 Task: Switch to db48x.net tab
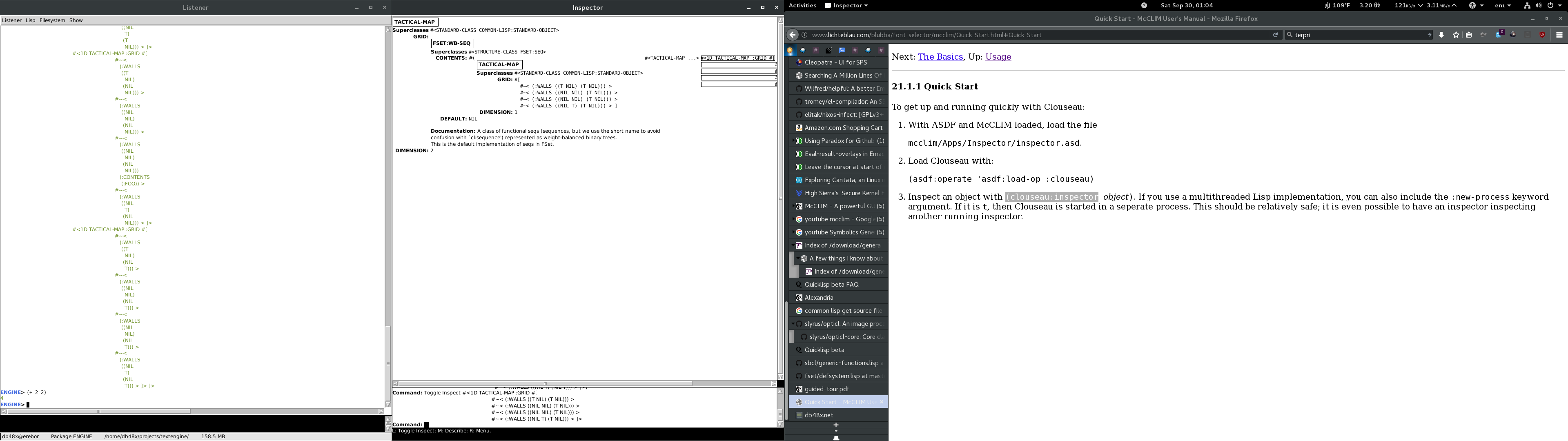click(838, 415)
